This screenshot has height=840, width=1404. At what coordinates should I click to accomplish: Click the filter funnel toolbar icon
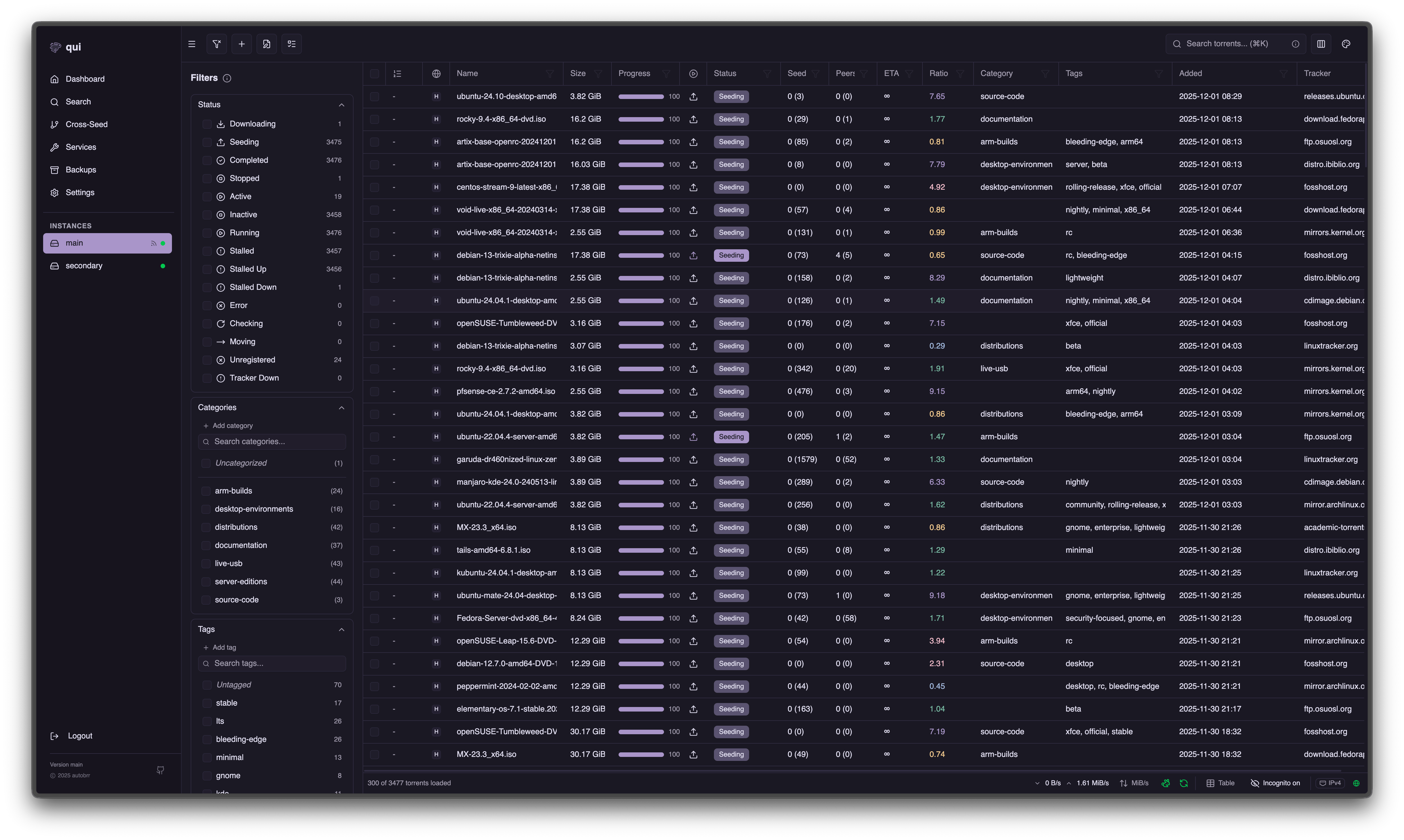click(216, 44)
